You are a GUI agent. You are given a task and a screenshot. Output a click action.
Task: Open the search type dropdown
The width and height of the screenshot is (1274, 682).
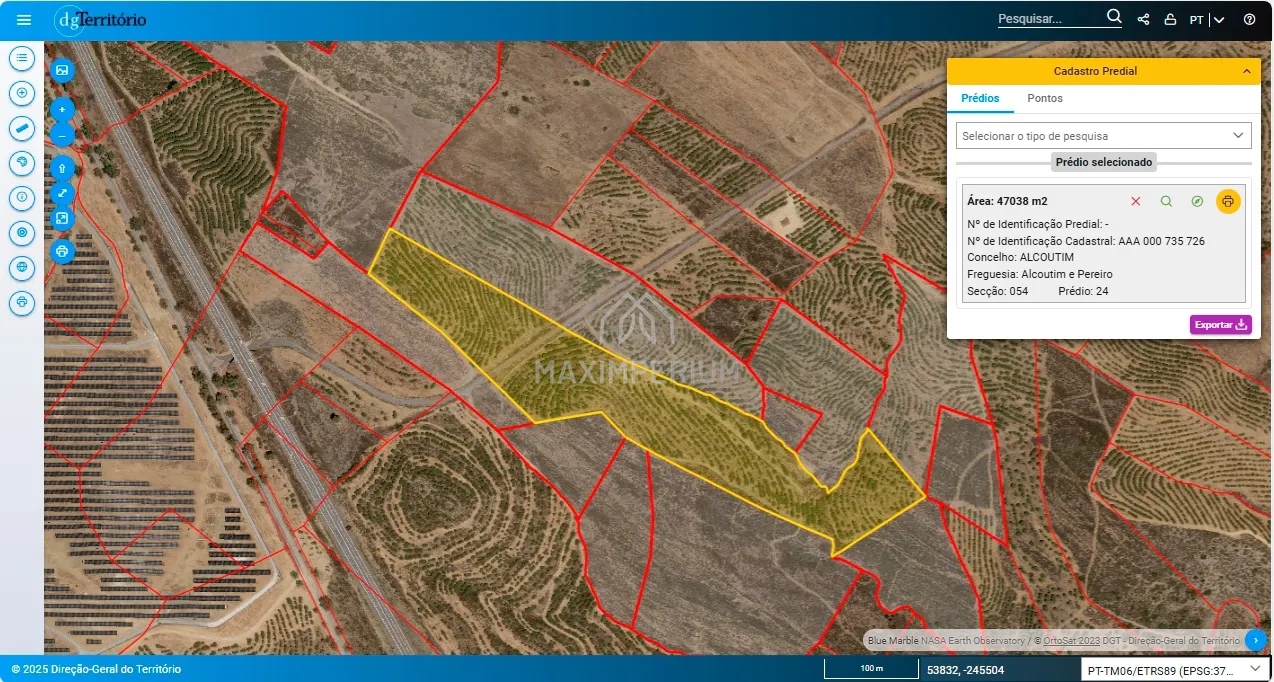[1103, 136]
